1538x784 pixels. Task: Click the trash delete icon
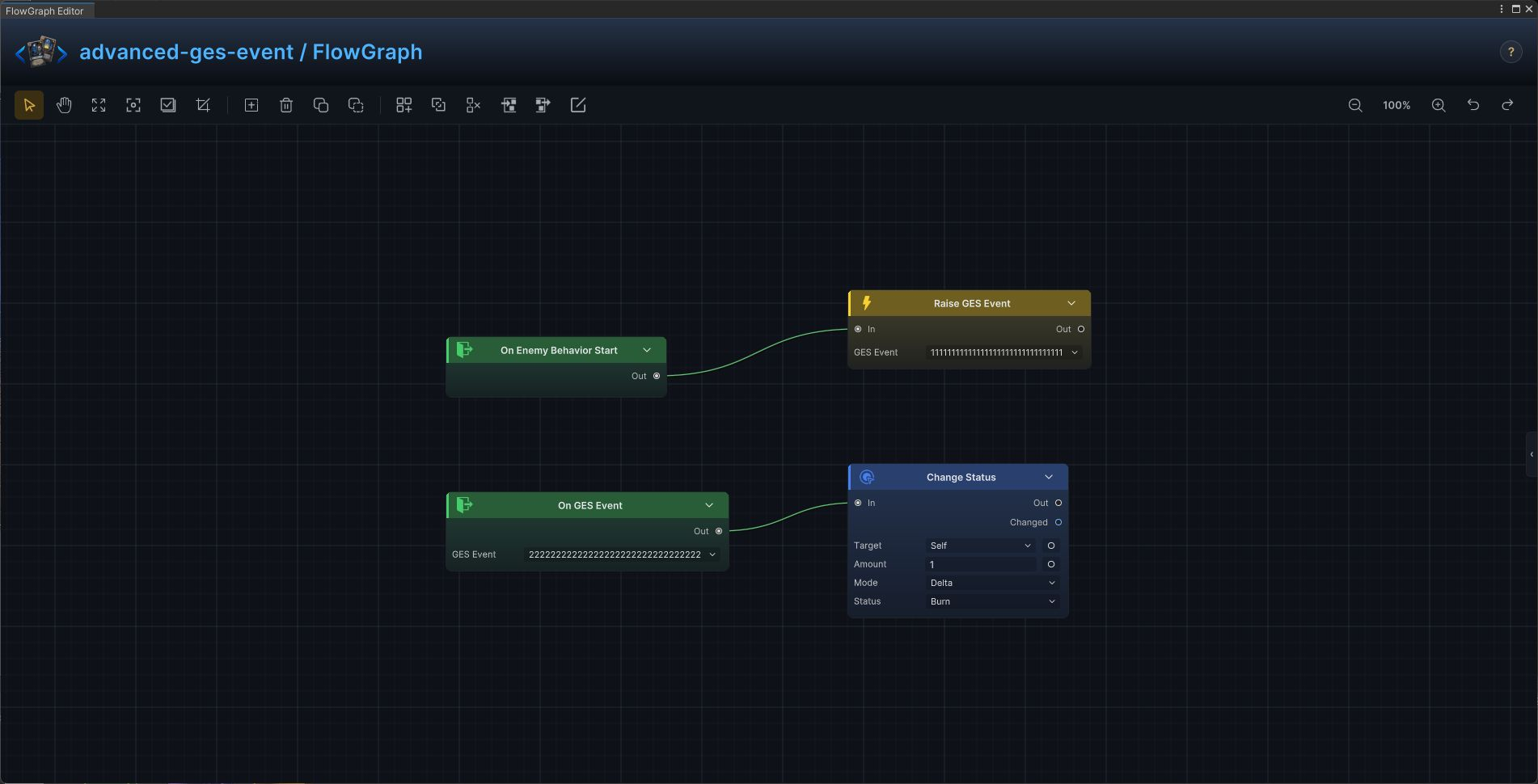[286, 105]
